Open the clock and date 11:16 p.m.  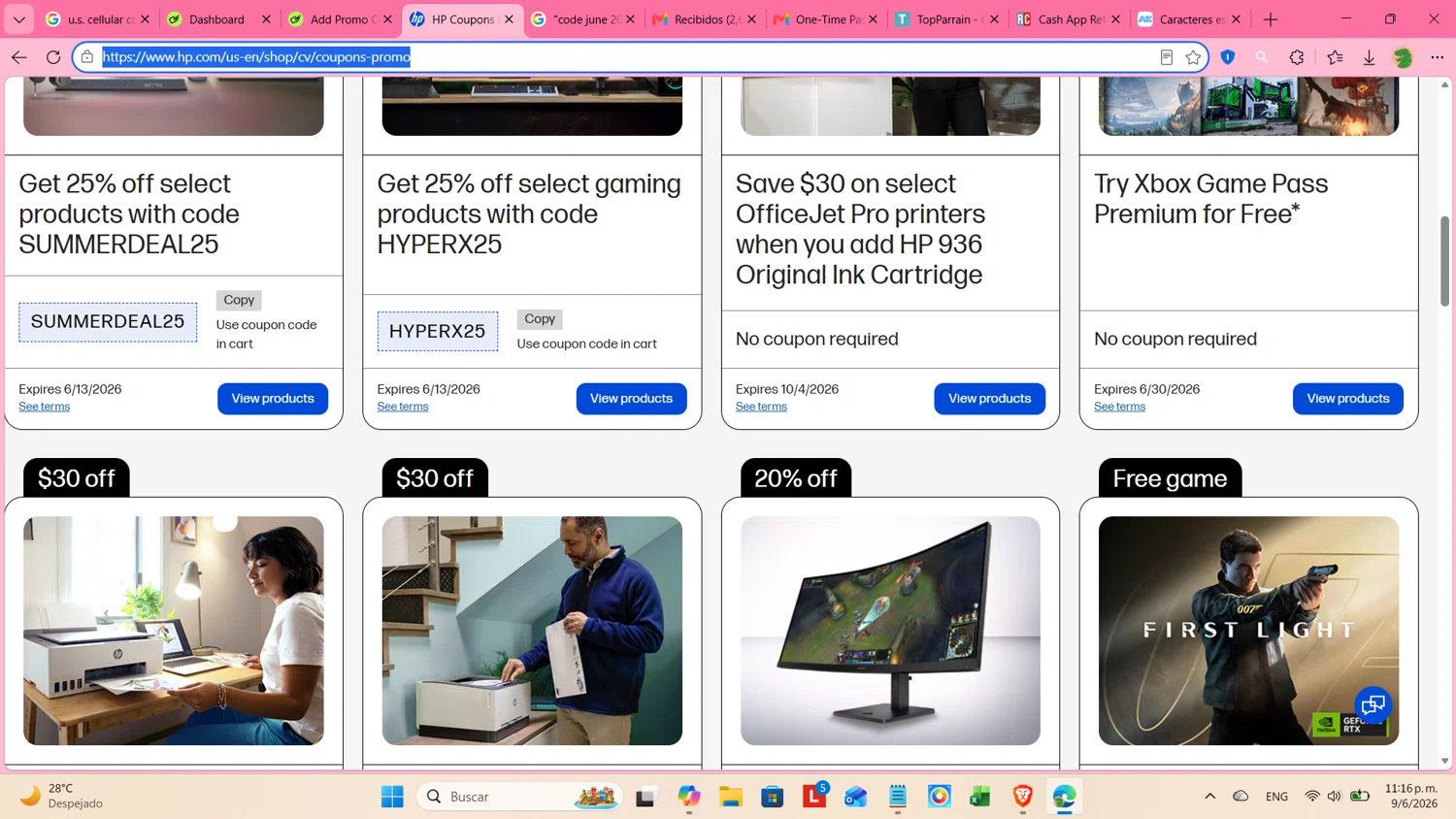tap(1411, 797)
